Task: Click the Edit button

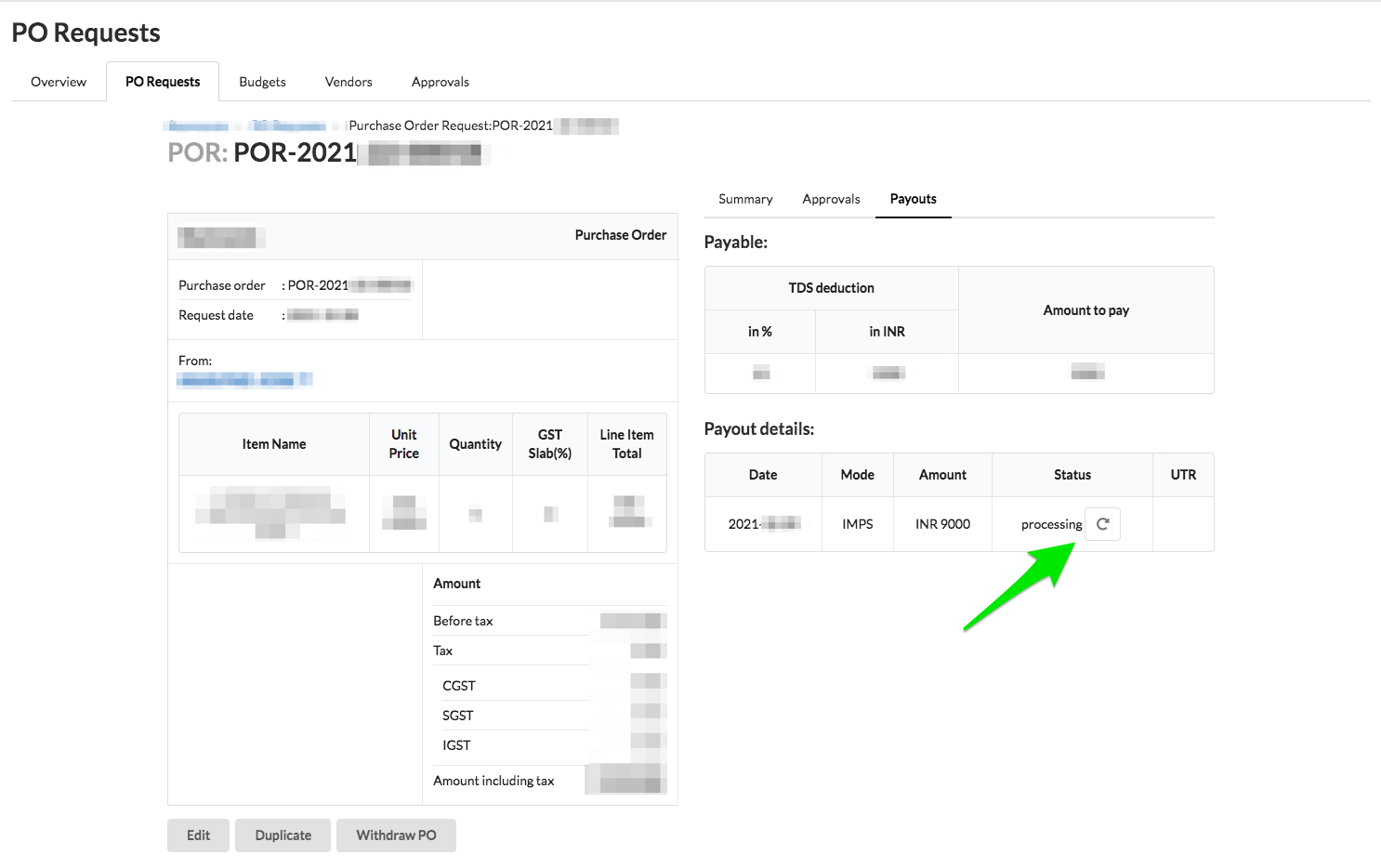Action: (198, 835)
